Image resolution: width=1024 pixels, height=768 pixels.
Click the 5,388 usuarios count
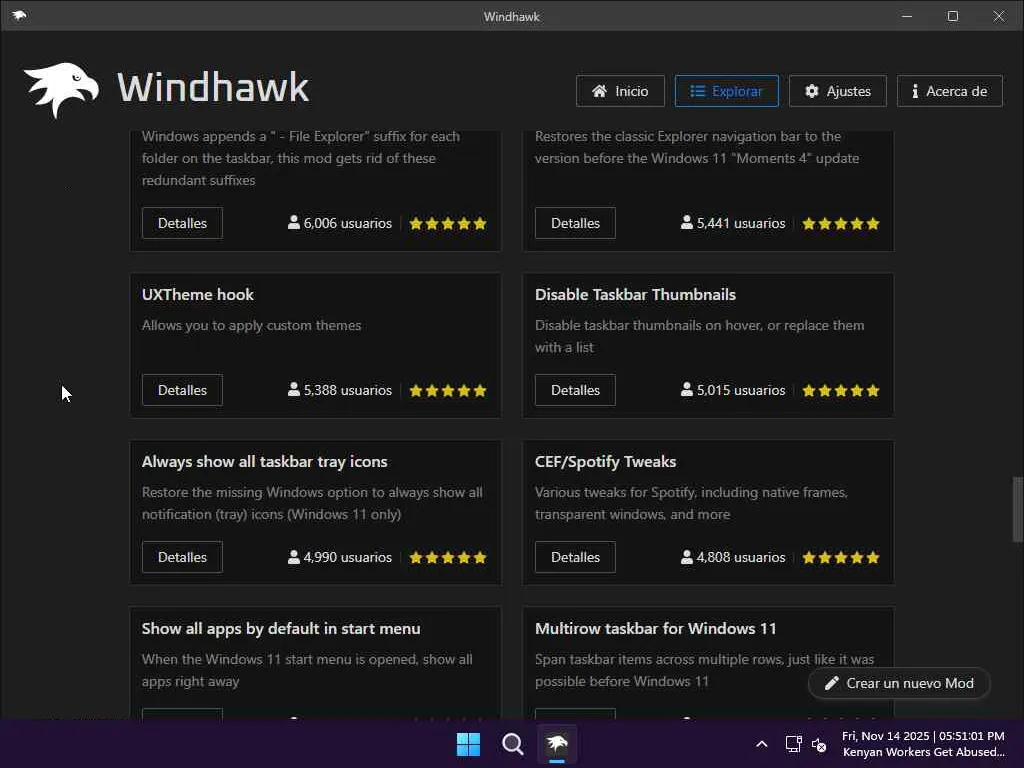coord(340,390)
